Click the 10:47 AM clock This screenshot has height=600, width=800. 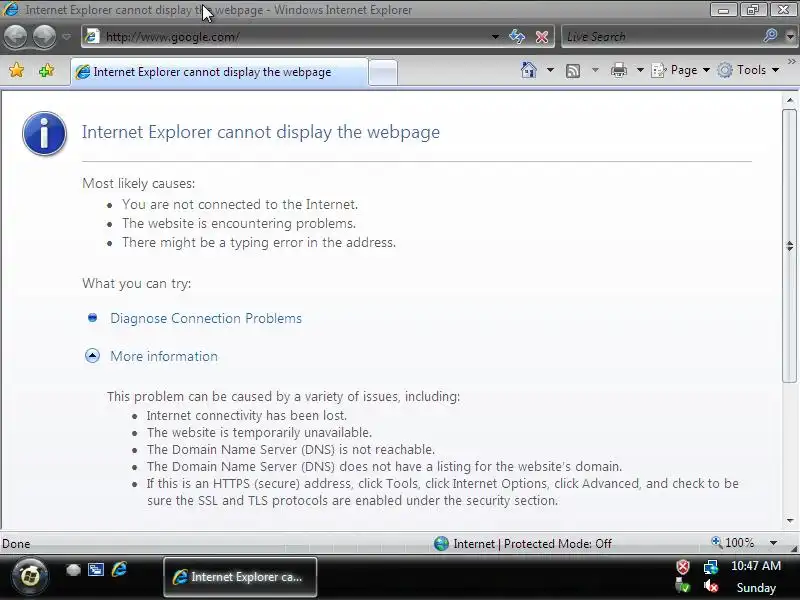tap(756, 566)
